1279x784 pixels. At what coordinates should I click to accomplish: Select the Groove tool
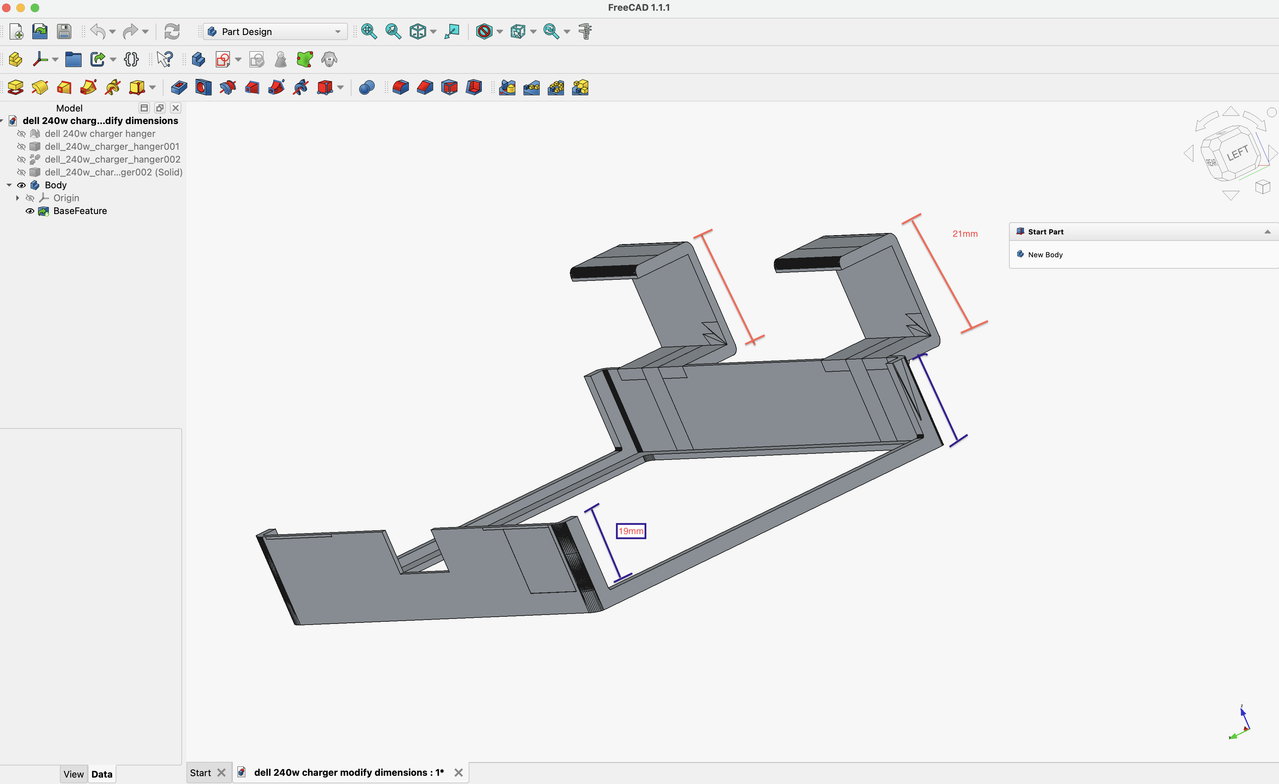coord(227,88)
